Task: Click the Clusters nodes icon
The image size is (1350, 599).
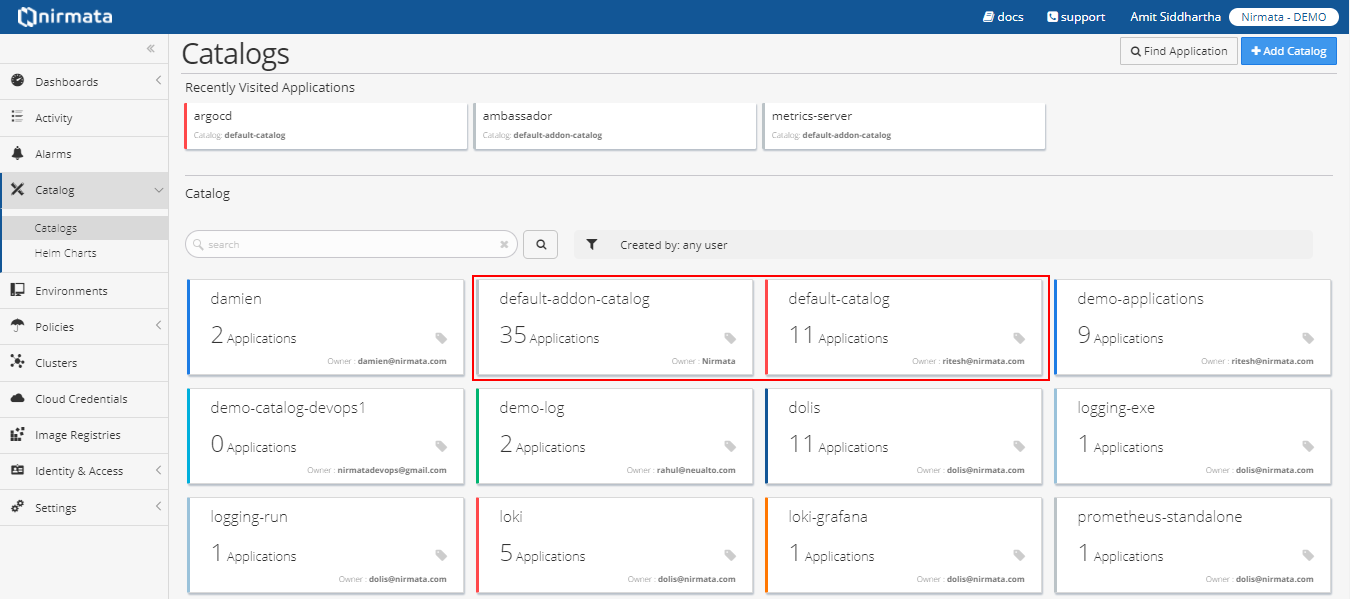Action: point(17,362)
